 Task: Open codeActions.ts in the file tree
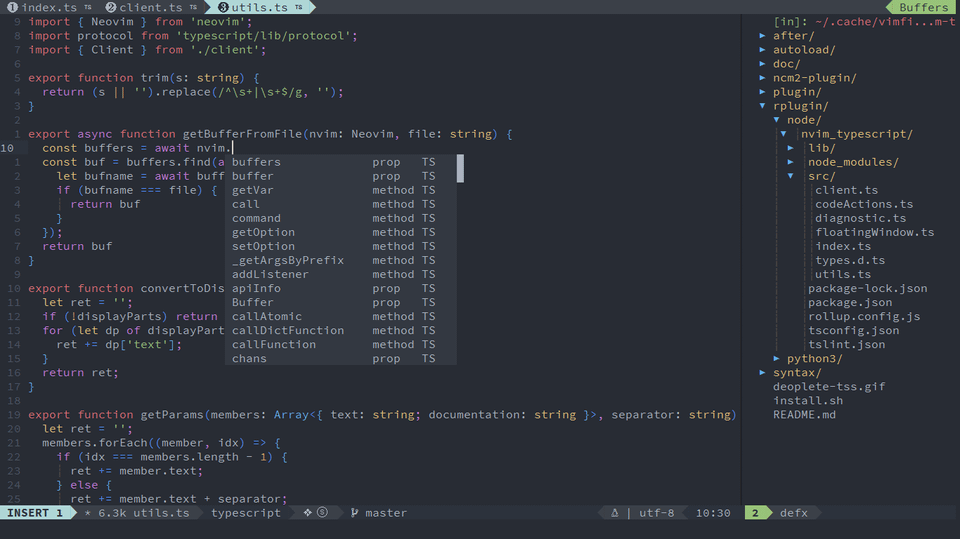coord(864,204)
